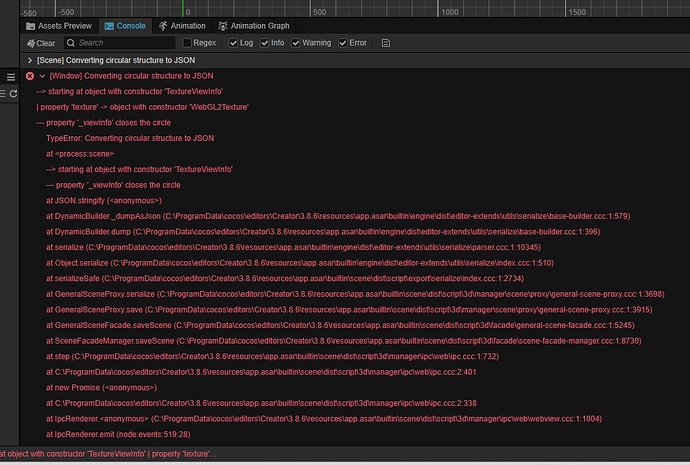Select the 'at Object.serialize' stack line
The width and height of the screenshot is (690, 465).
point(300,263)
